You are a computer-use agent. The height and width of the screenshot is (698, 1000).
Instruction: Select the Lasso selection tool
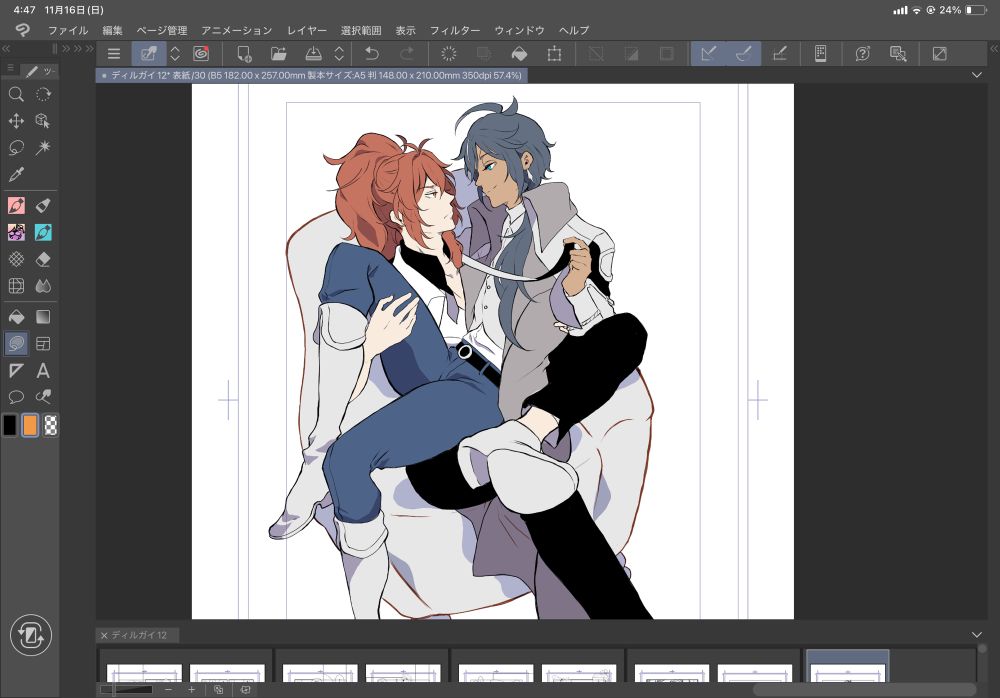click(x=16, y=148)
